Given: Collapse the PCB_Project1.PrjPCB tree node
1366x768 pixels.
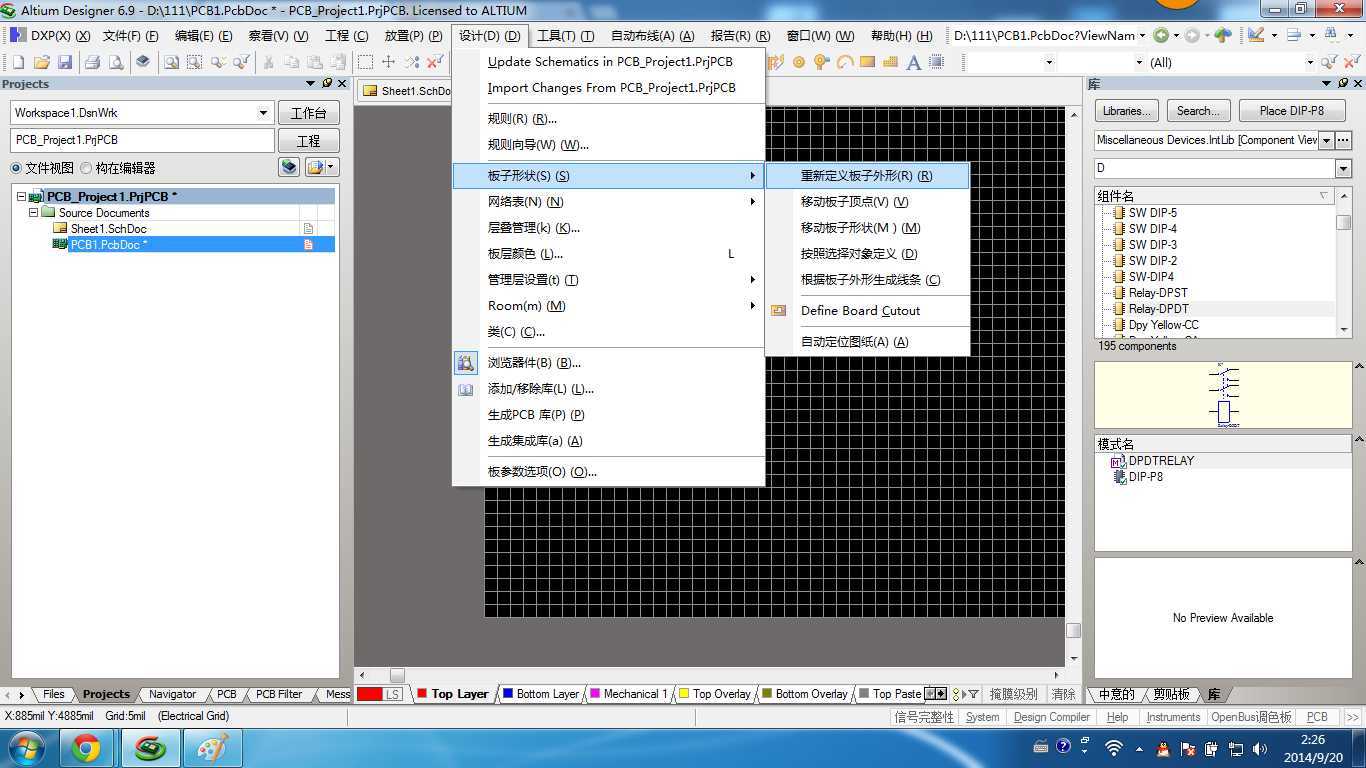Looking at the screenshot, I should [x=21, y=197].
